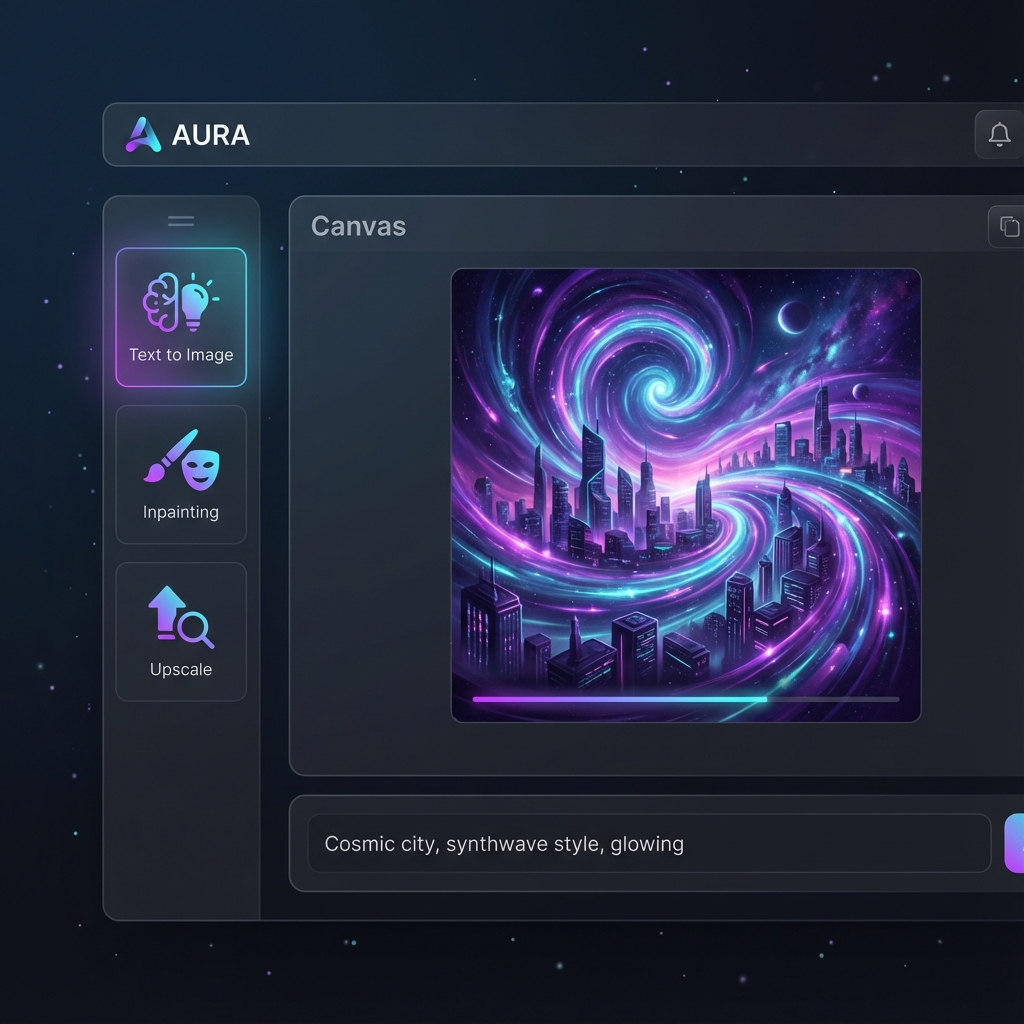Viewport: 1024px width, 1024px height.
Task: Click the AURA brand name text
Action: (210, 135)
